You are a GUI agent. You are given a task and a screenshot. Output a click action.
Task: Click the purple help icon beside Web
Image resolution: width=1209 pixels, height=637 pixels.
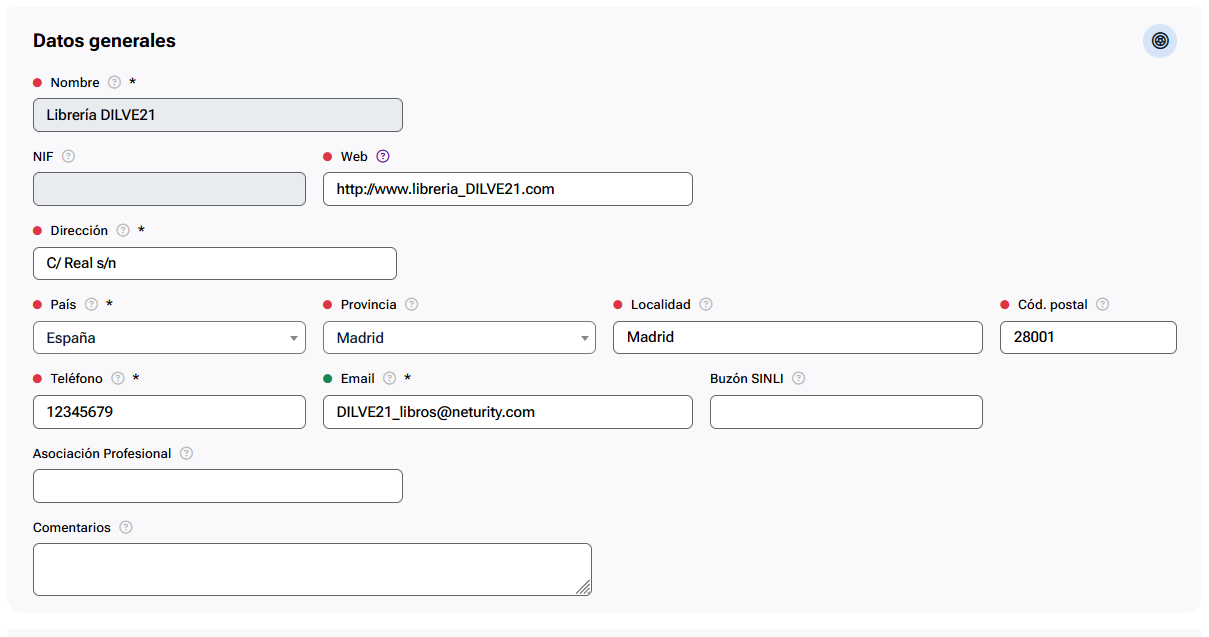click(x=382, y=157)
